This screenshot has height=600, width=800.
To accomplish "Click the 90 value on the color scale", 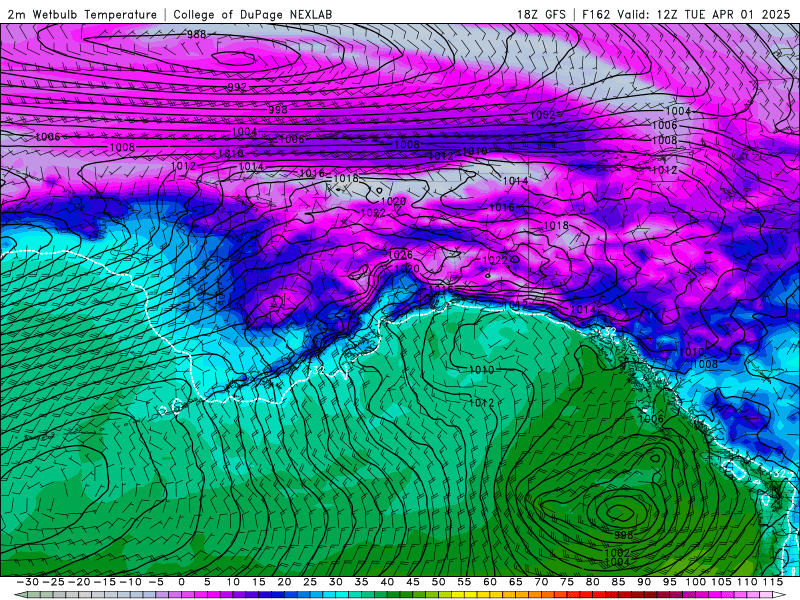I will tap(644, 582).
